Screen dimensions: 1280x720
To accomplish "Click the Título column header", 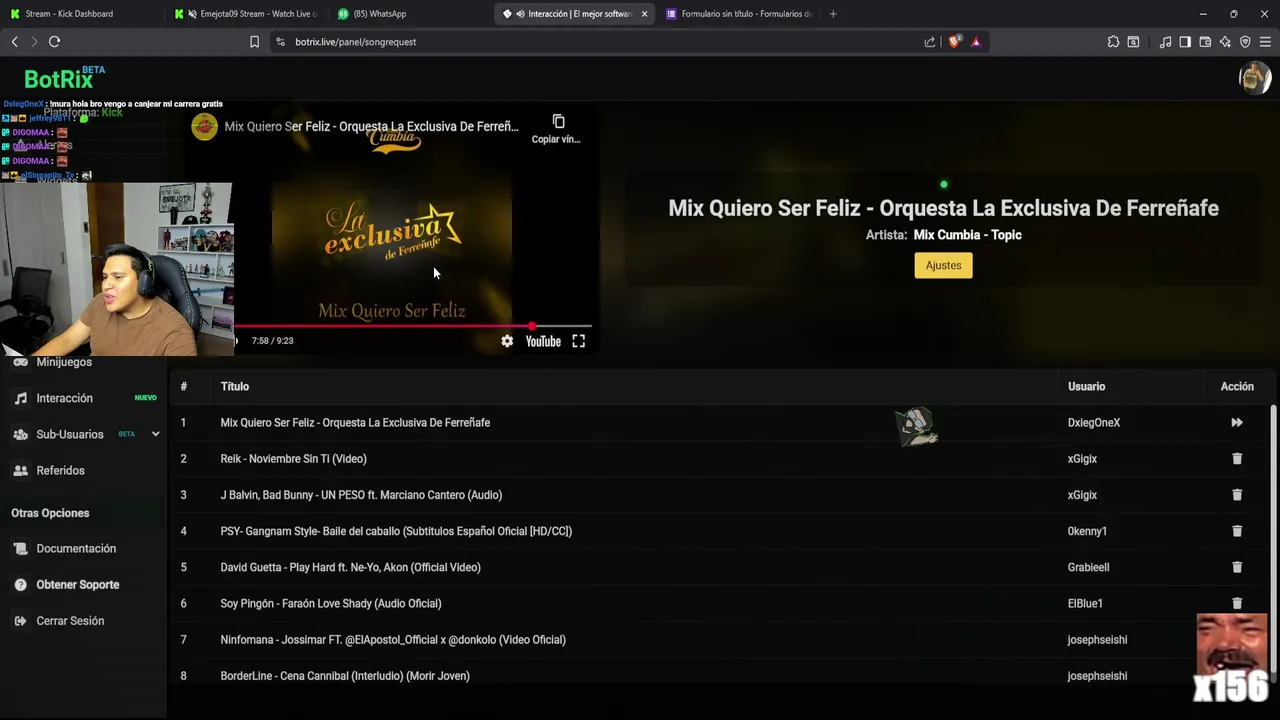I will pos(235,386).
